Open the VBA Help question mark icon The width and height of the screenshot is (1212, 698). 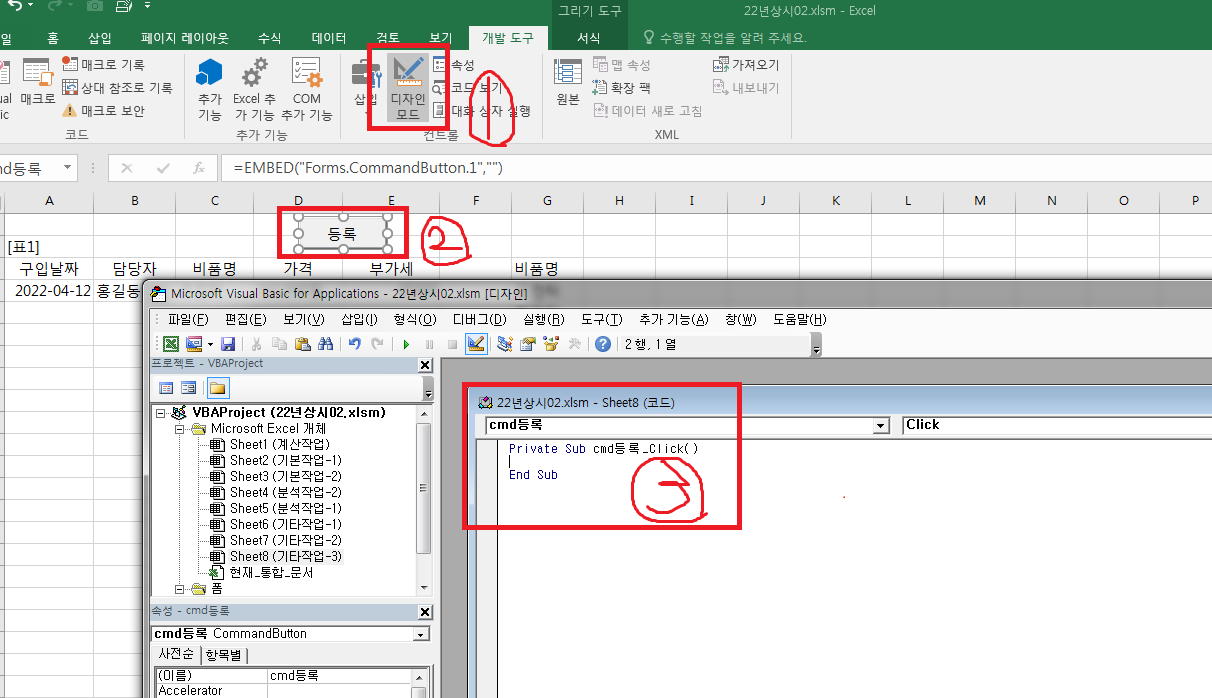pyautogui.click(x=602, y=344)
